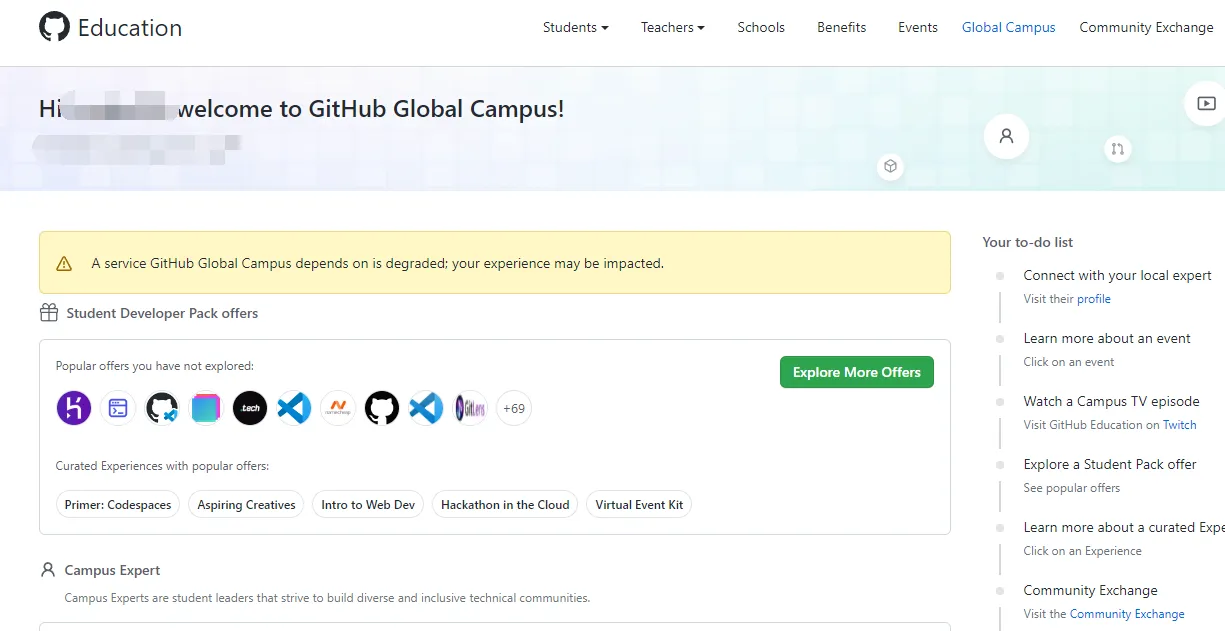This screenshot has width=1225, height=631.
Task: Click the Heroku offer icon
Action: [74, 408]
